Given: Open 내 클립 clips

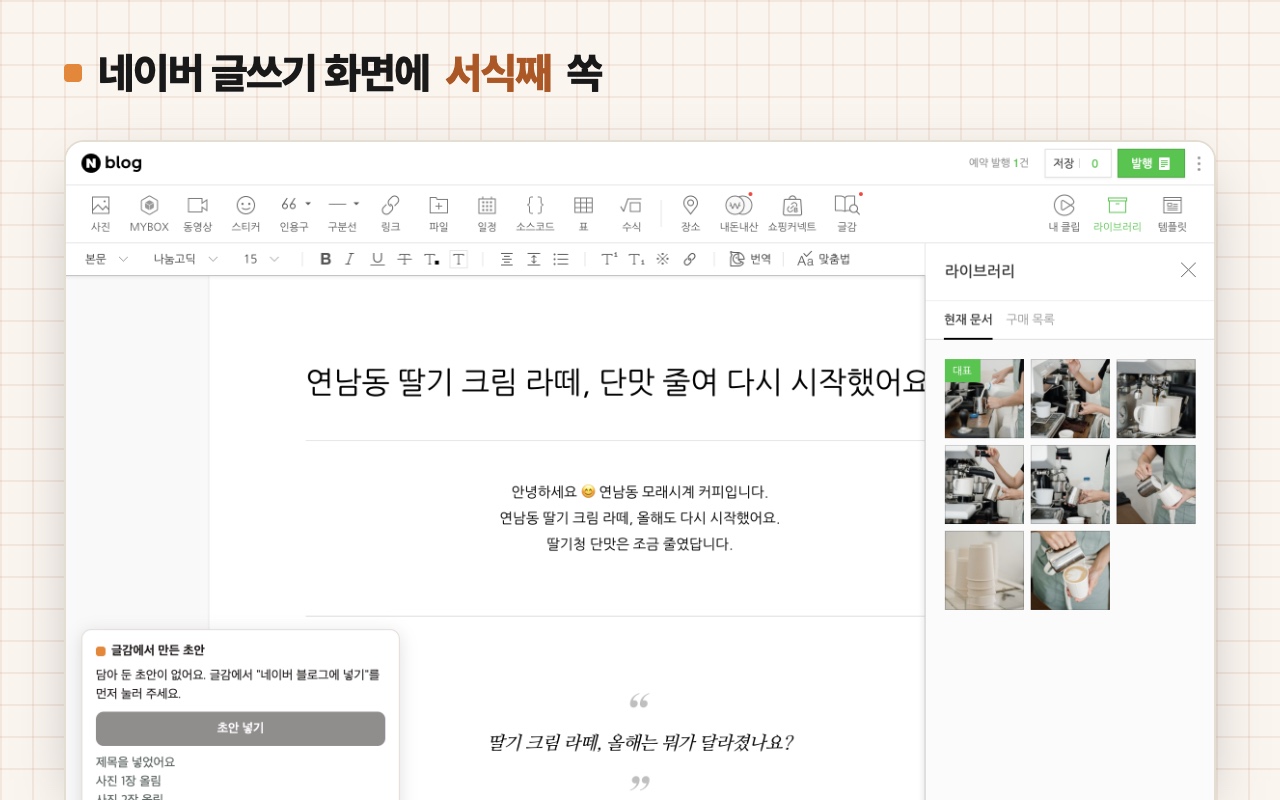Looking at the screenshot, I should [1064, 213].
